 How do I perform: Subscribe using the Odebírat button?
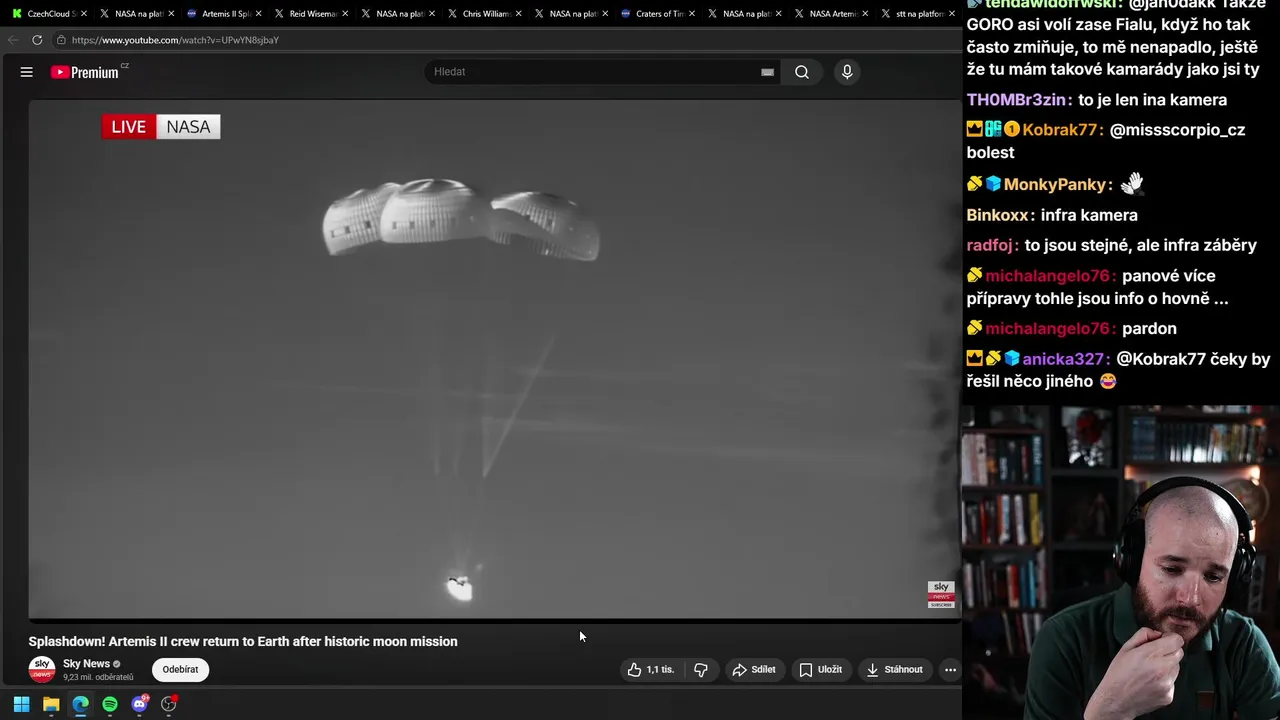pos(181,670)
